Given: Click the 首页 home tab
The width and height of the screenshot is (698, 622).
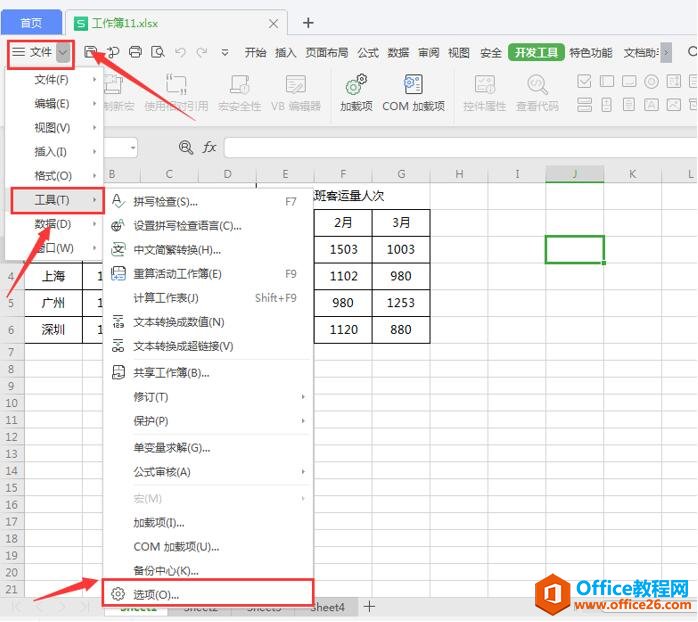Looking at the screenshot, I should tap(31, 22).
